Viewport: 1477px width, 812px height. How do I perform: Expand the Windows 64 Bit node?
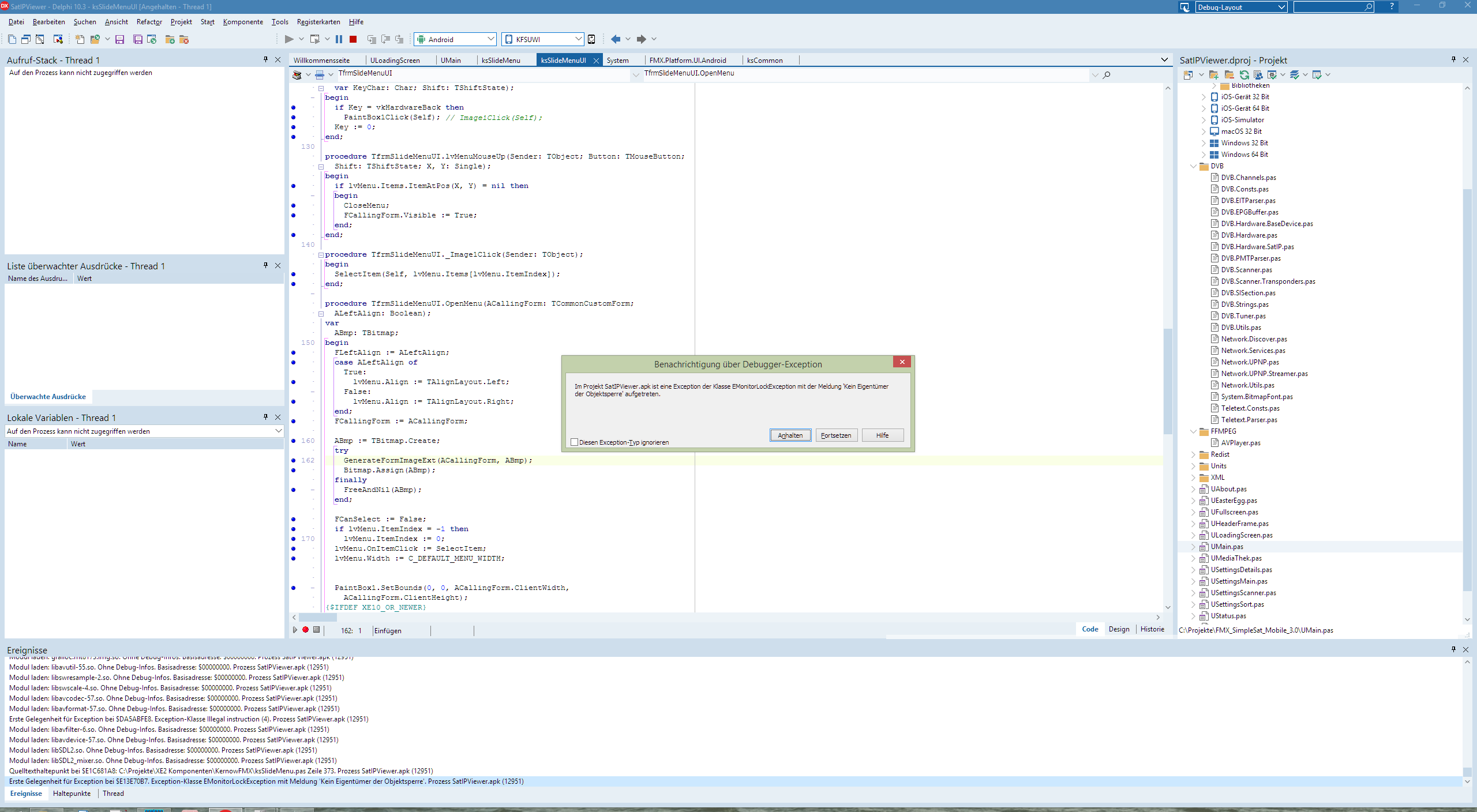click(1204, 155)
